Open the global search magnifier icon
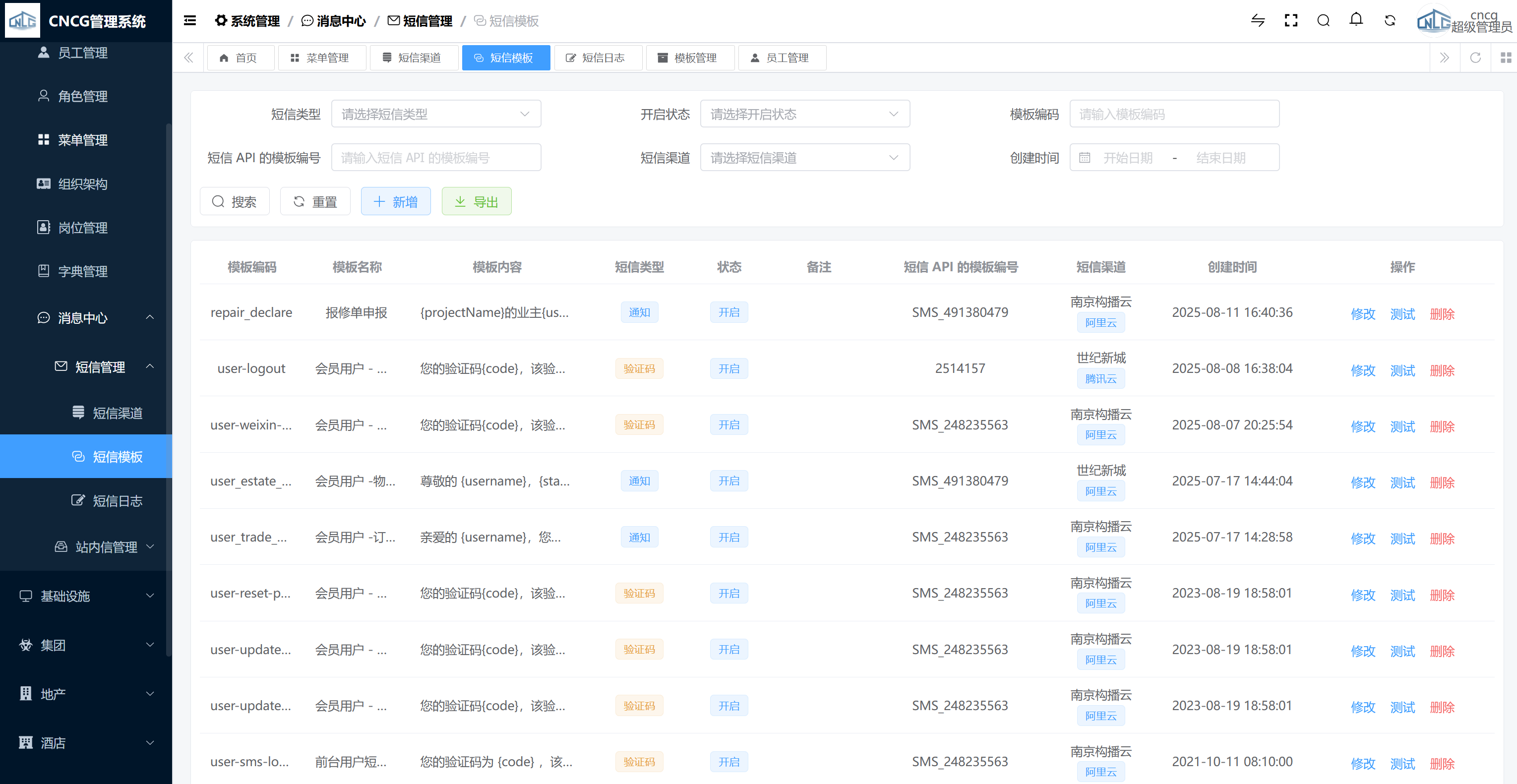Screen dimensions: 1517x784 coord(1323,21)
